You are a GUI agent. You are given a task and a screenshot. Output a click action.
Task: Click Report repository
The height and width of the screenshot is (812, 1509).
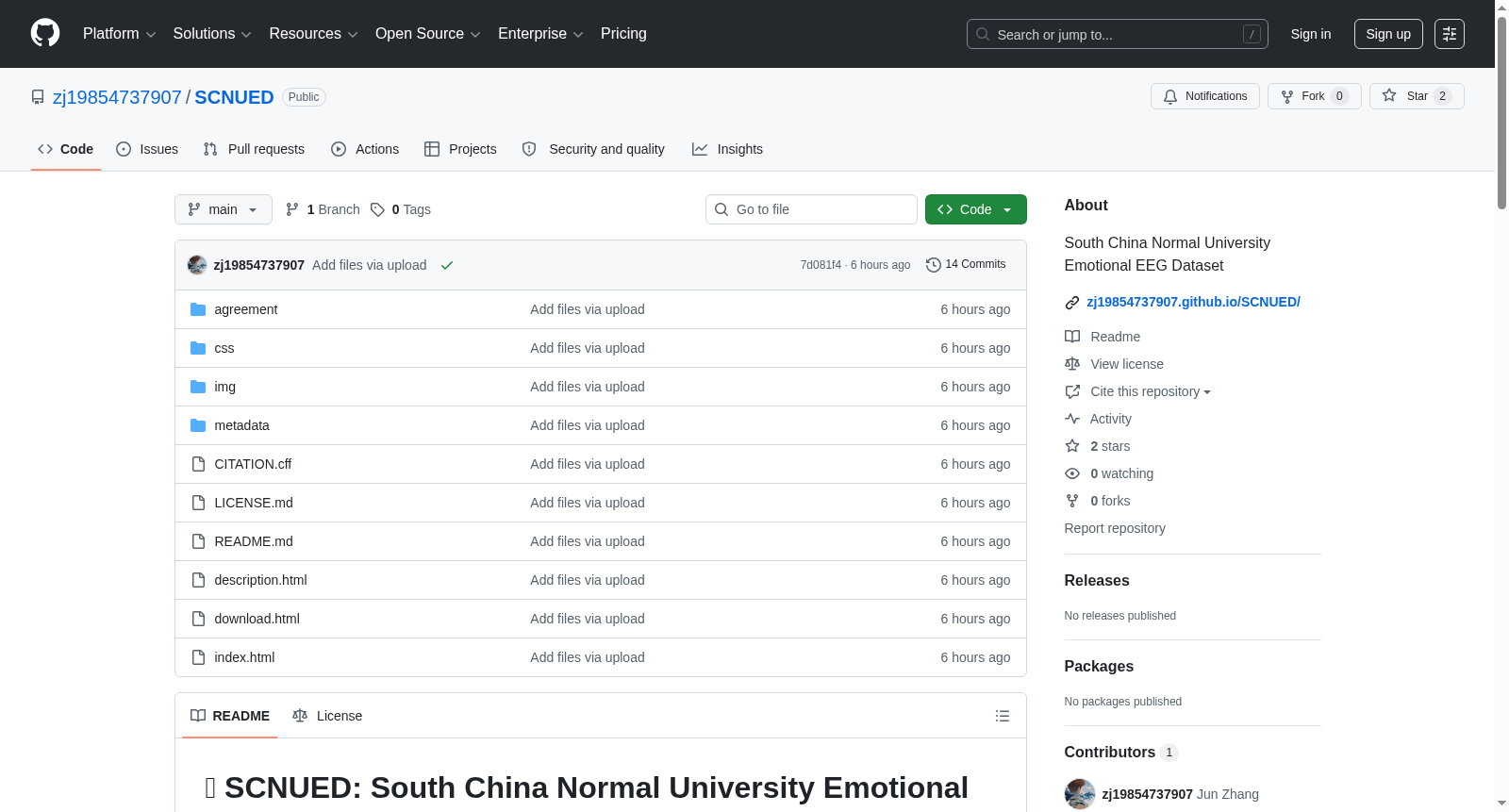pos(1115,528)
